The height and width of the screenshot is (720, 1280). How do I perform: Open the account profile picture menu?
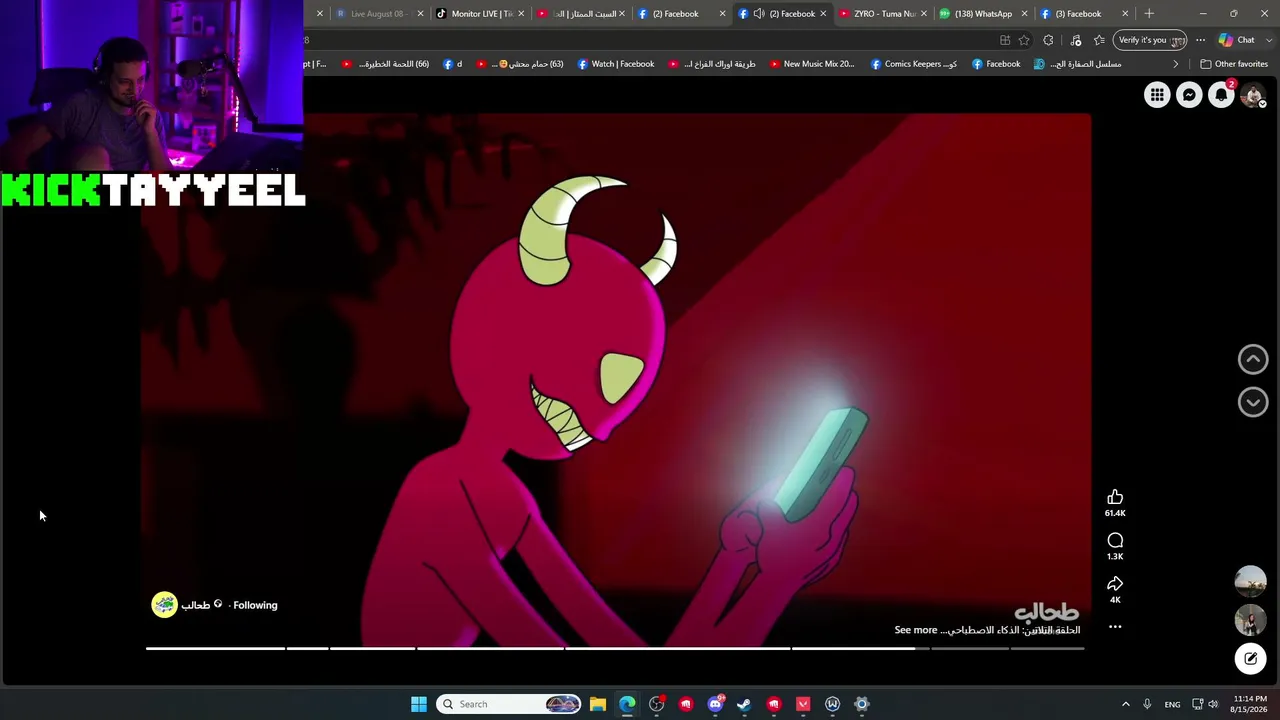pyautogui.click(x=1253, y=95)
